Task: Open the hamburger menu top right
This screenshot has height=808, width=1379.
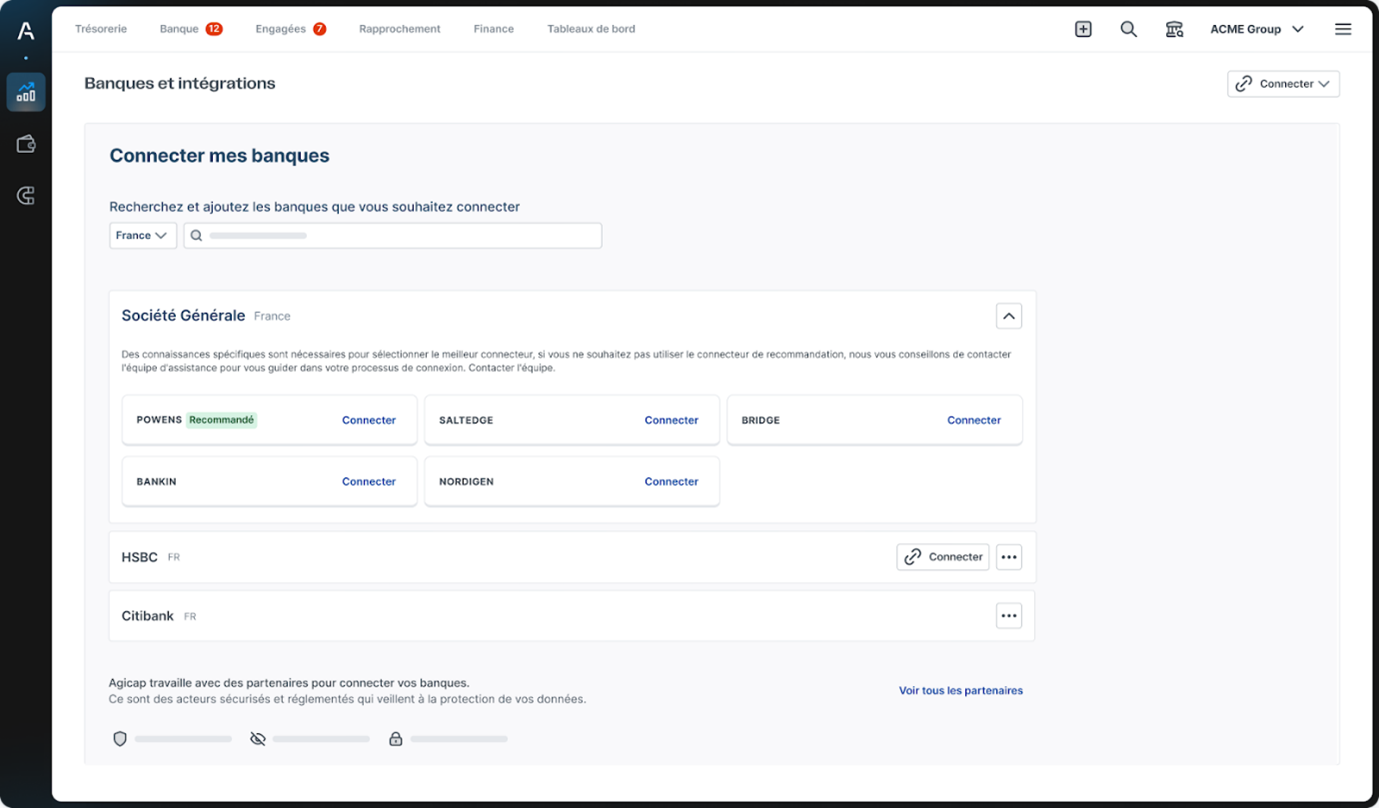Action: pyautogui.click(x=1343, y=29)
